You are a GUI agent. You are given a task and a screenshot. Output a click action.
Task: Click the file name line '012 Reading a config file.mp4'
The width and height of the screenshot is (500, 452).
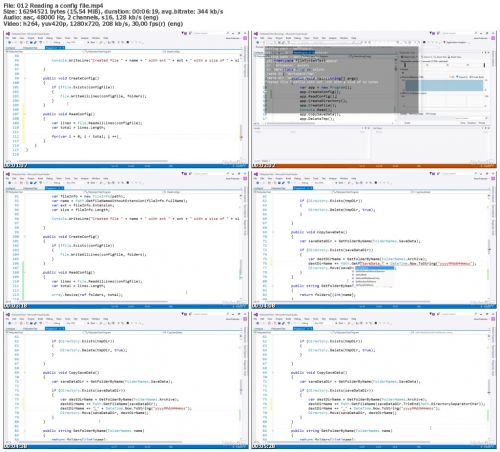[x=53, y=6]
